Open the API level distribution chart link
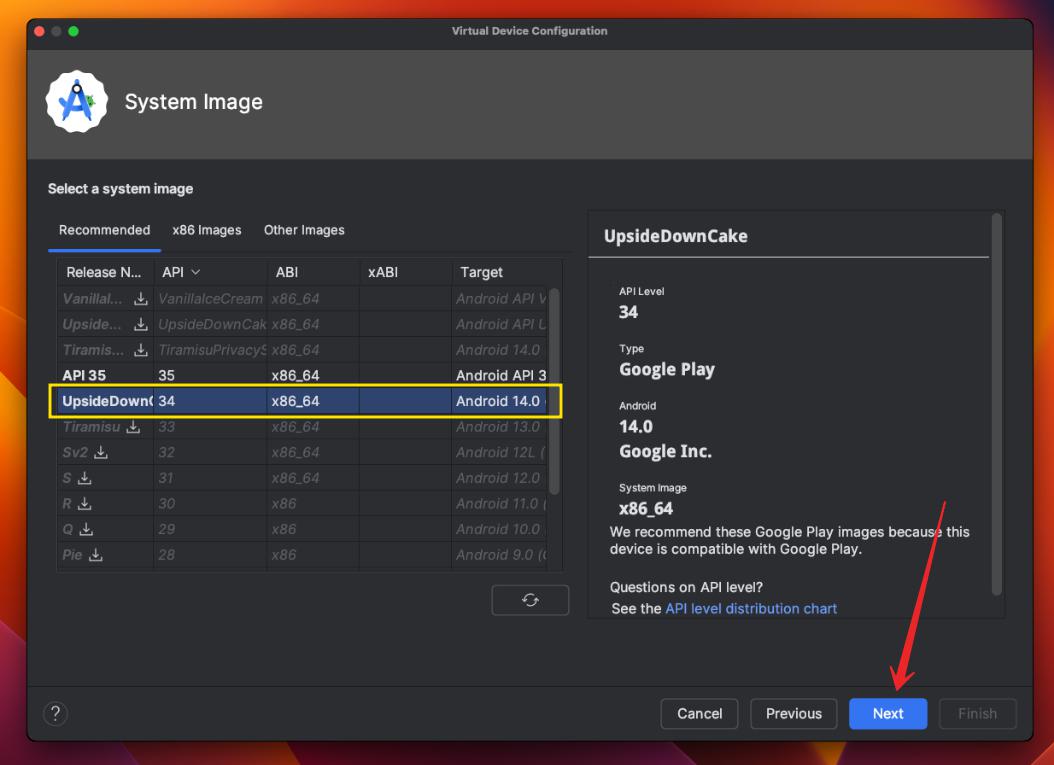Viewport: 1054px width, 765px height. pos(751,608)
